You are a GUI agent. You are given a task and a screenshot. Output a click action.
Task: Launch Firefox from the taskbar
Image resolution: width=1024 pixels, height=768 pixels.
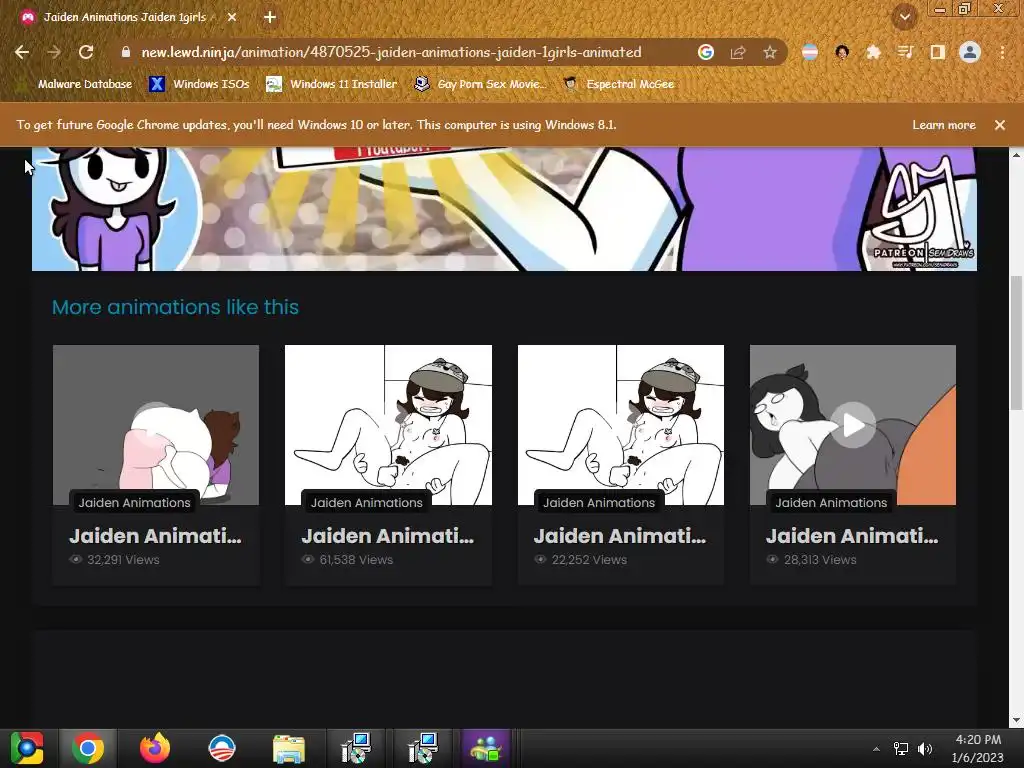click(155, 748)
